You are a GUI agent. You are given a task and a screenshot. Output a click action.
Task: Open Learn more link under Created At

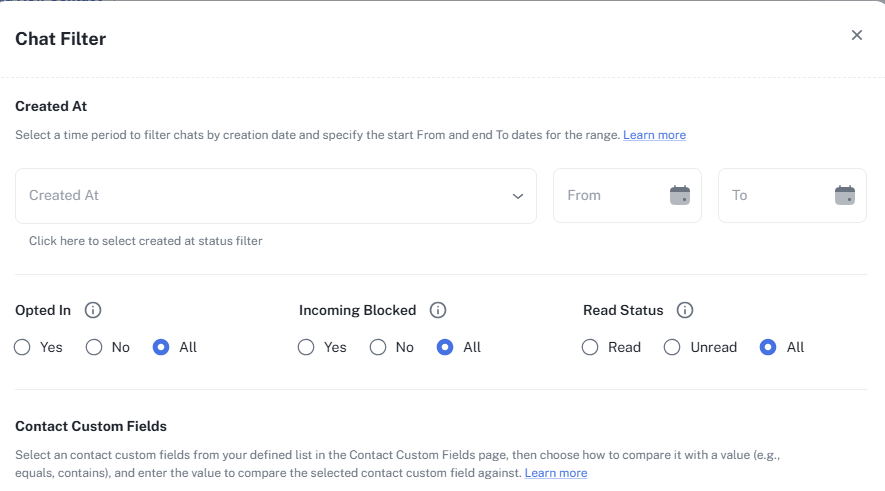point(654,135)
